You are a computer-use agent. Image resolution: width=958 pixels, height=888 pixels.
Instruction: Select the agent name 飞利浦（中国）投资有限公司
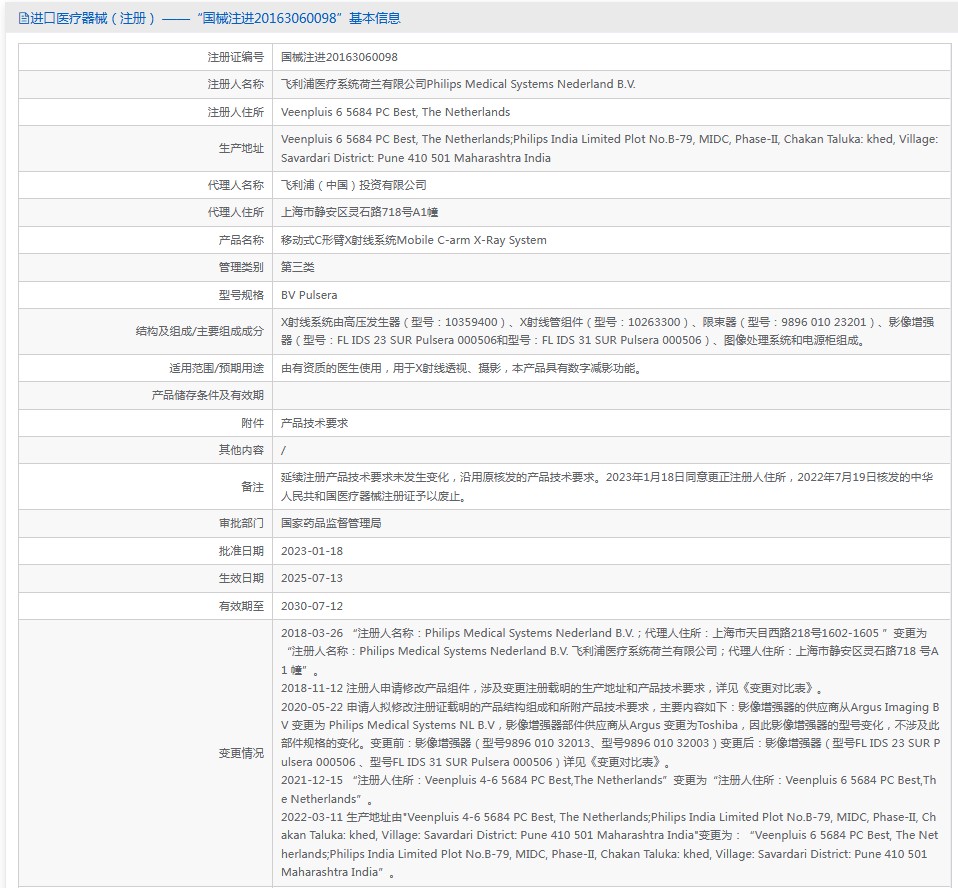click(354, 185)
